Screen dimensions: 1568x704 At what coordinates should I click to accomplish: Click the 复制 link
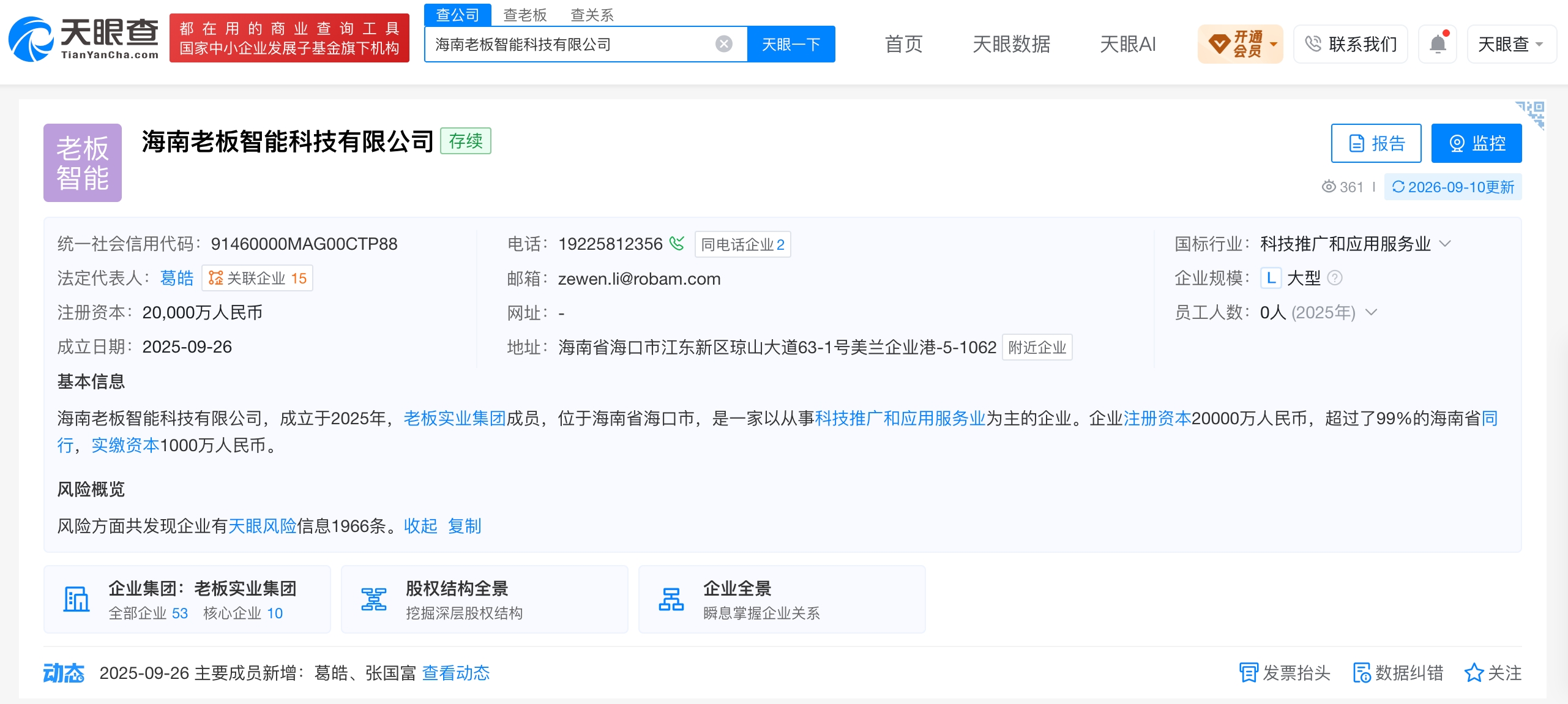pos(465,526)
